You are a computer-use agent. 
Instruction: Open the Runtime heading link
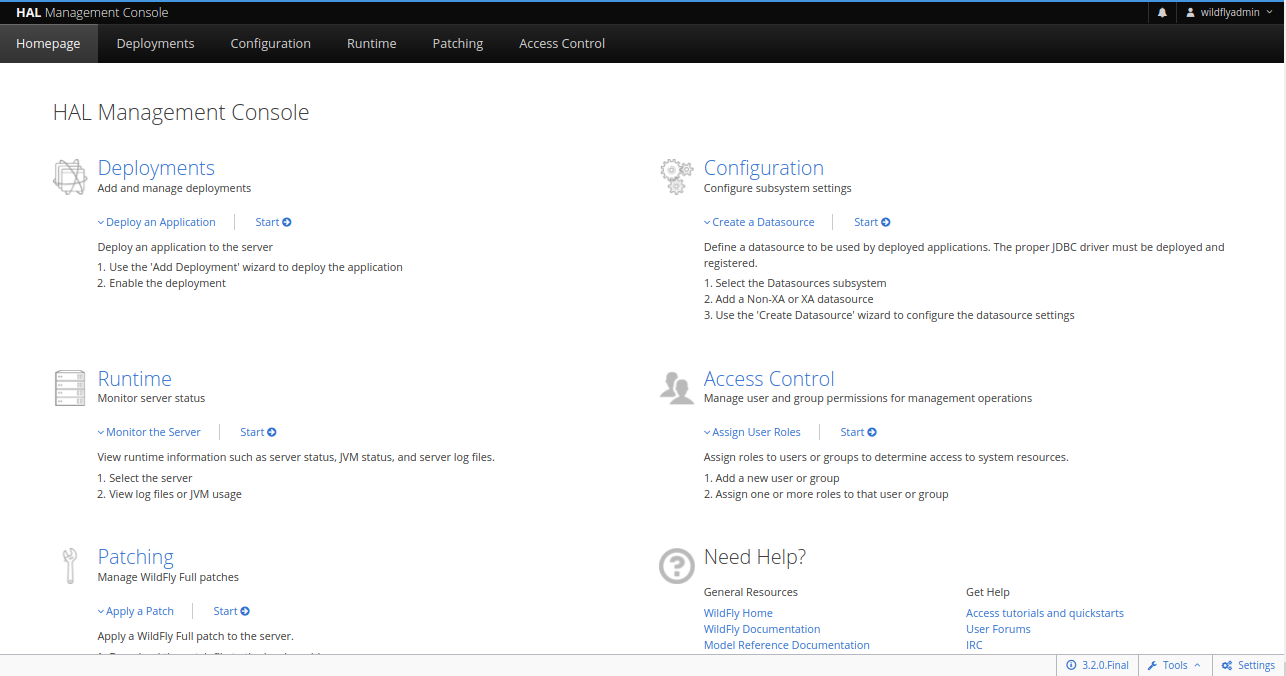[134, 379]
